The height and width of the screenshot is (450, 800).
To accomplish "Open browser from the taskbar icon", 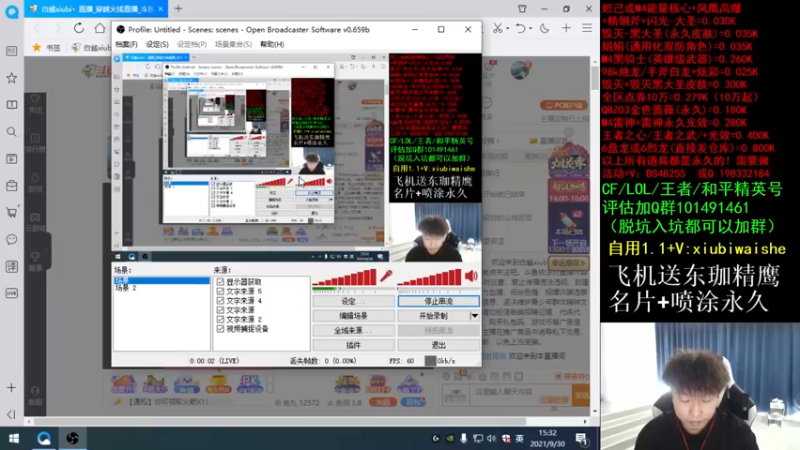I will point(44,438).
